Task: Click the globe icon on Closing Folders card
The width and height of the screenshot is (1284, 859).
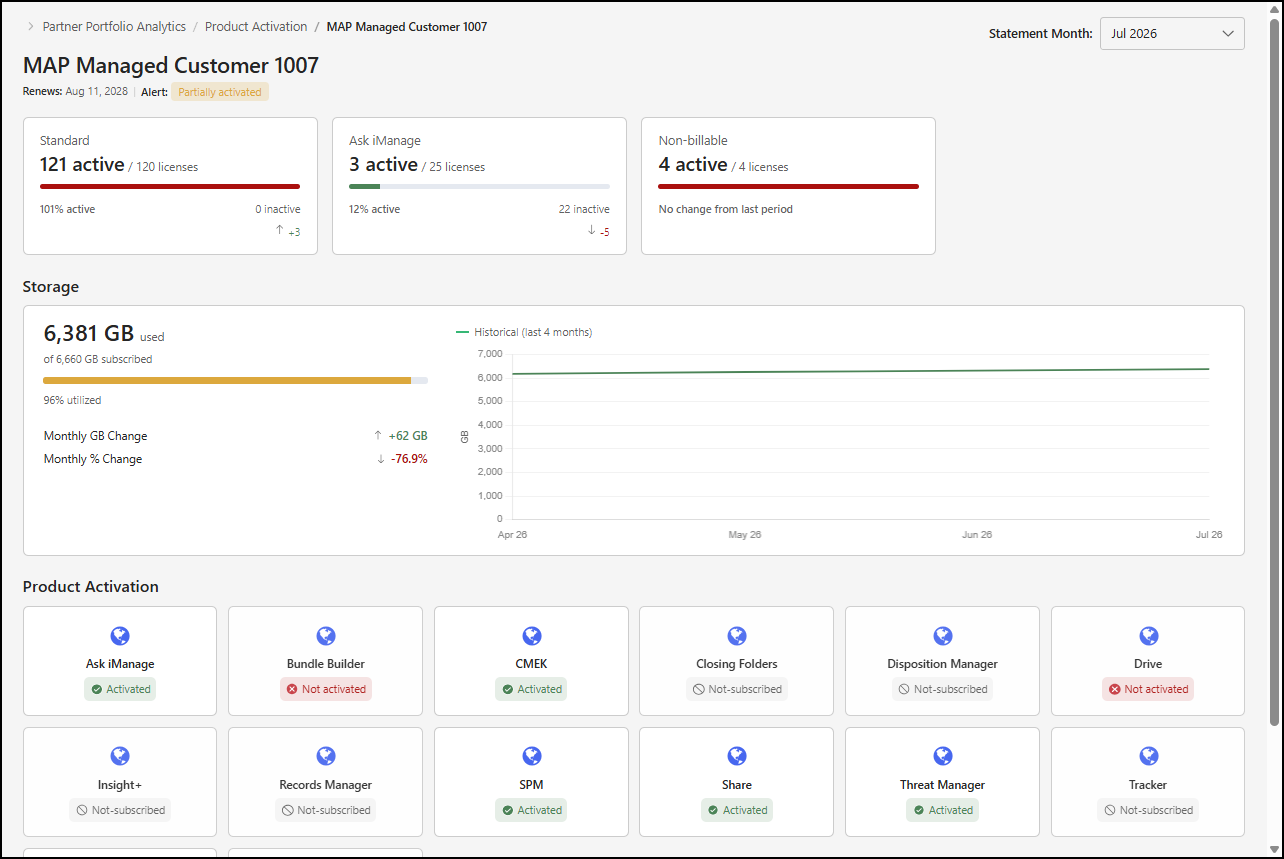Action: coord(737,636)
